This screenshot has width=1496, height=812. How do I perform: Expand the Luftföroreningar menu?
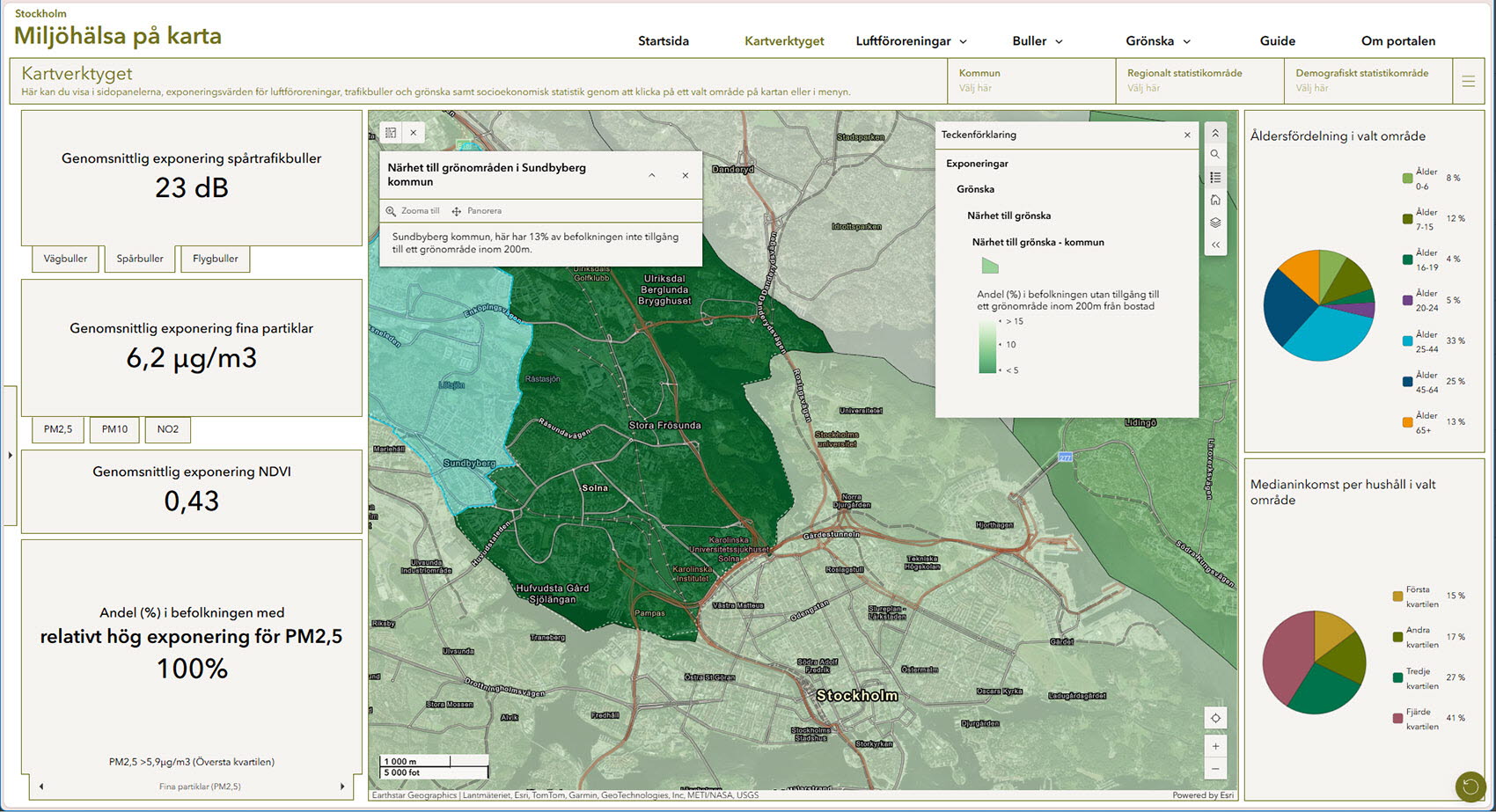tap(911, 41)
